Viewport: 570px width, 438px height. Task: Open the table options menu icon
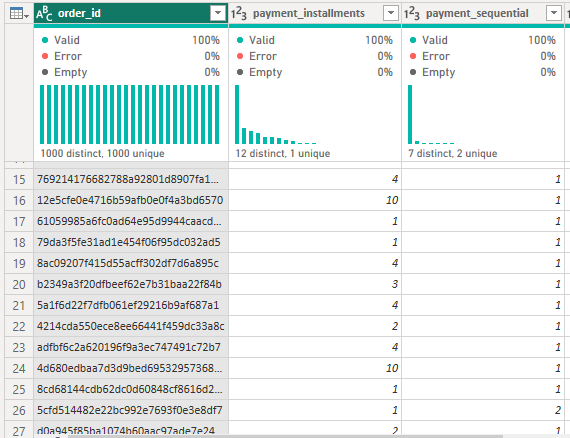(x=19, y=14)
